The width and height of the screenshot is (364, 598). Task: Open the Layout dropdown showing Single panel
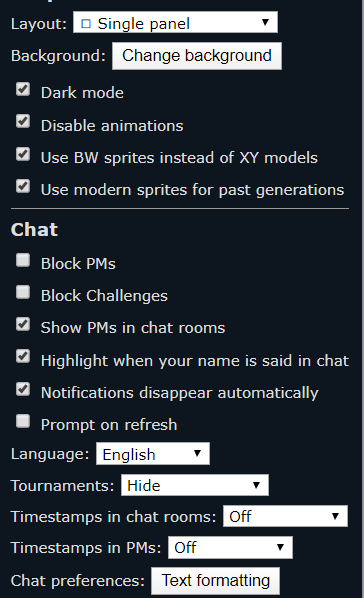[175, 23]
